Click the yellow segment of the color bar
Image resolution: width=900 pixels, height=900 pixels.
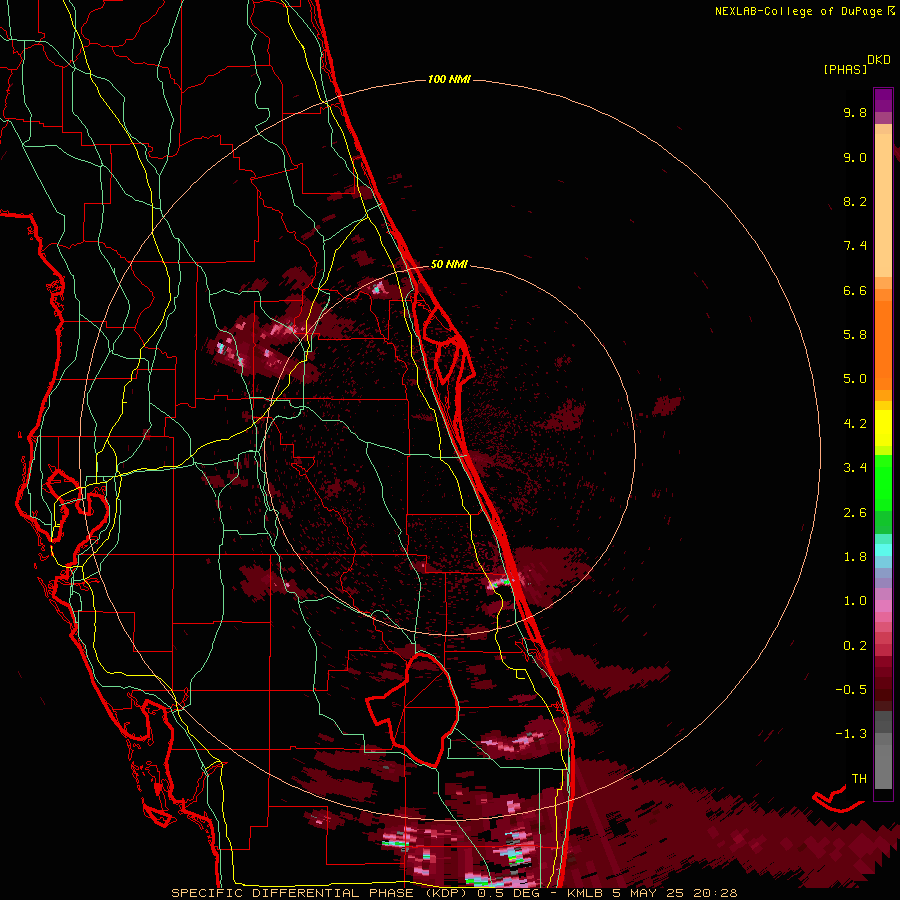point(883,428)
